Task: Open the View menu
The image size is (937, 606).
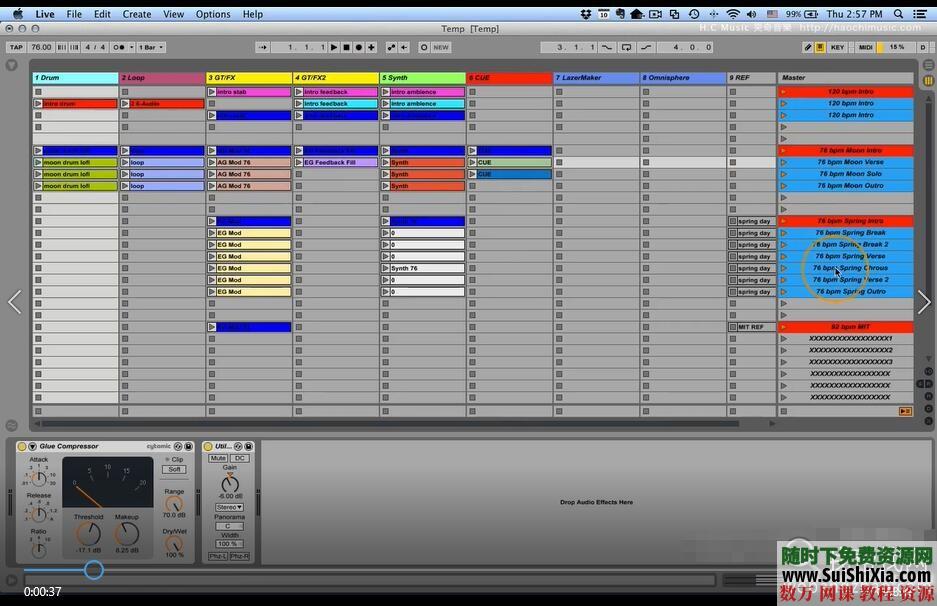Action: [173, 14]
